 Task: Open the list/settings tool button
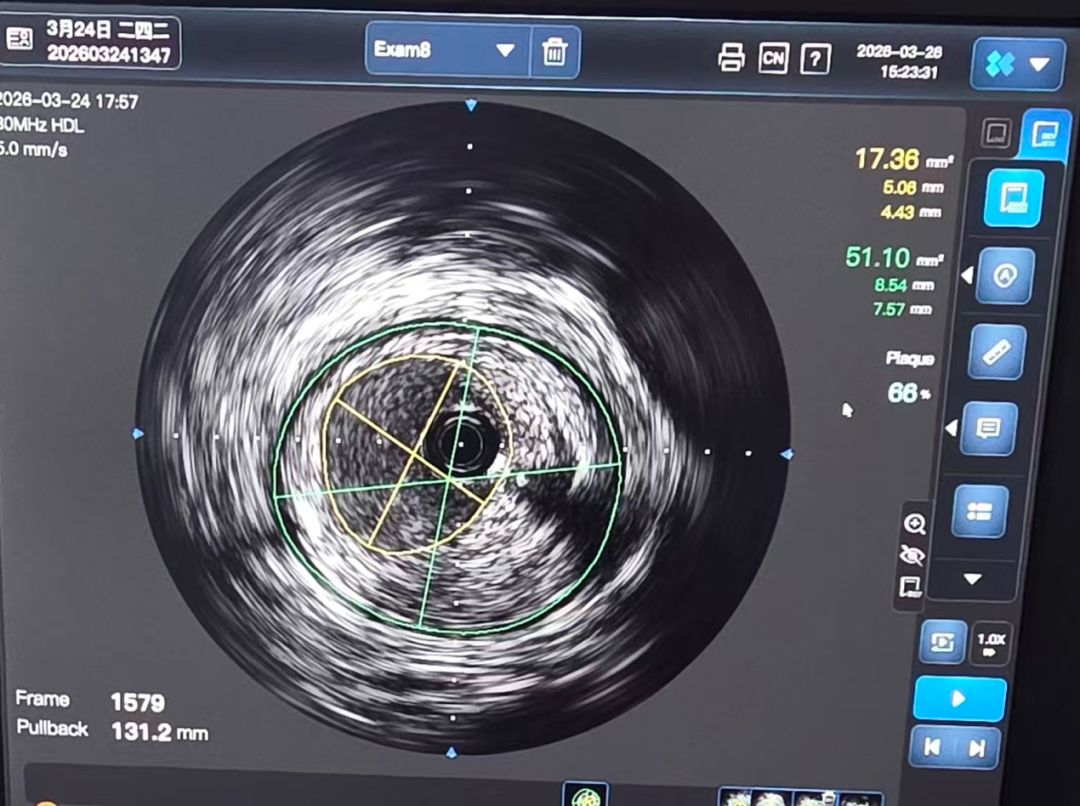point(980,510)
